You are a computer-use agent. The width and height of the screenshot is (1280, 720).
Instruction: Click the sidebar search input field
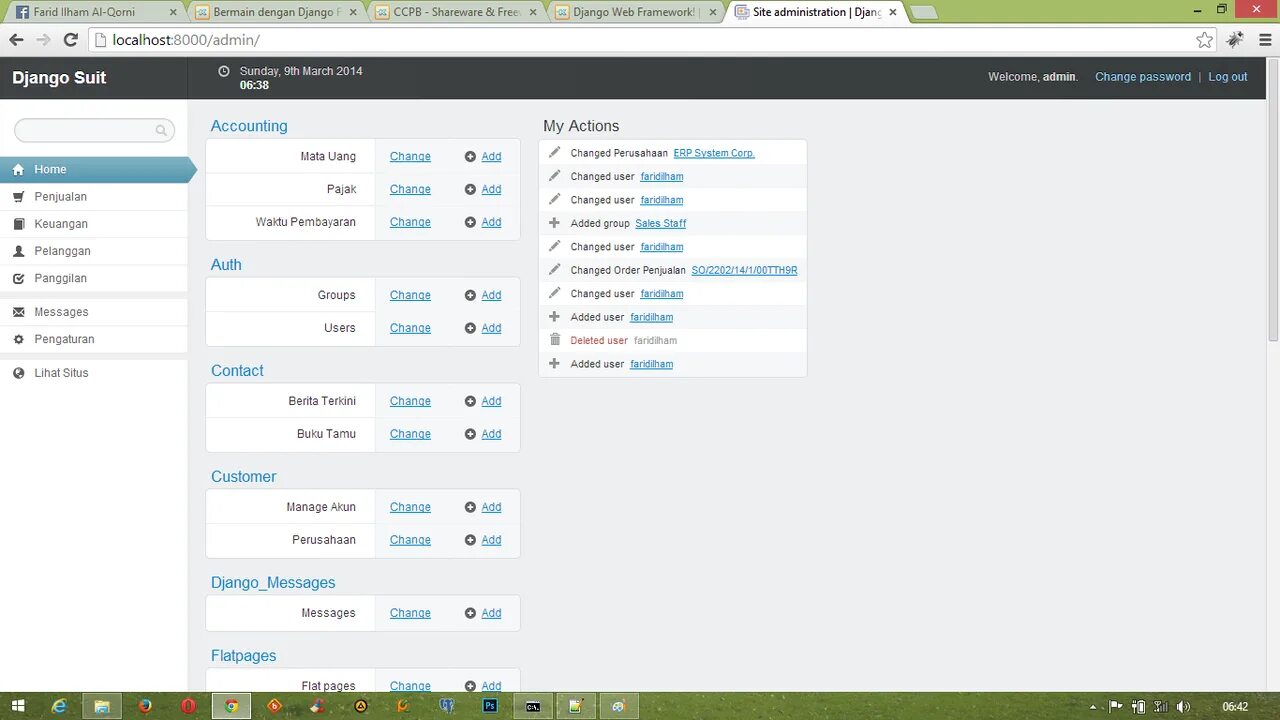(94, 130)
